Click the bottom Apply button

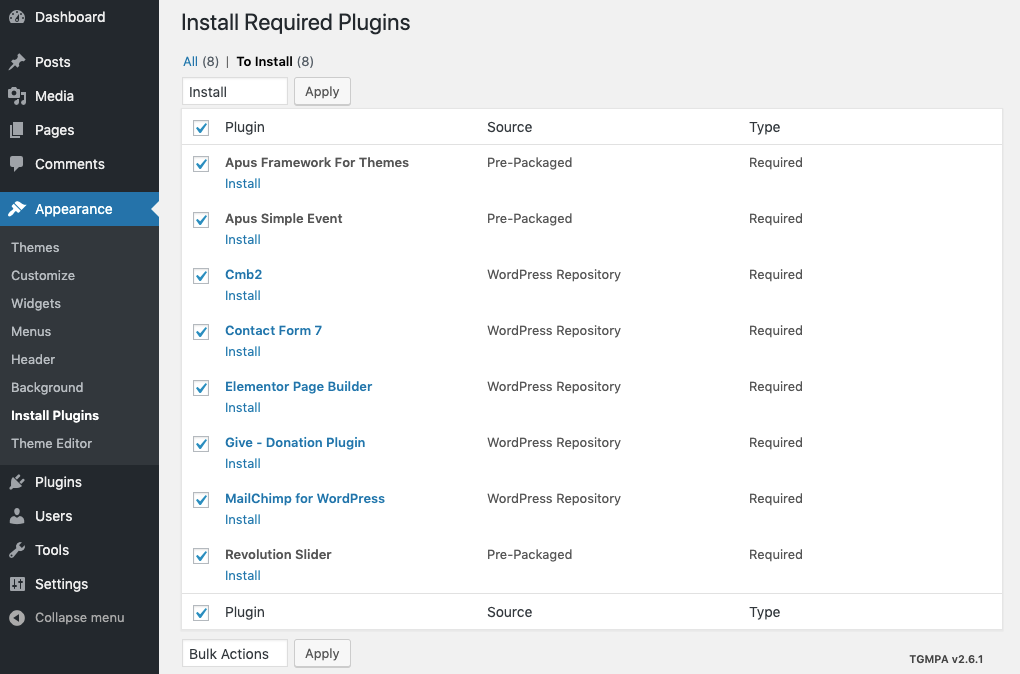[x=322, y=653]
